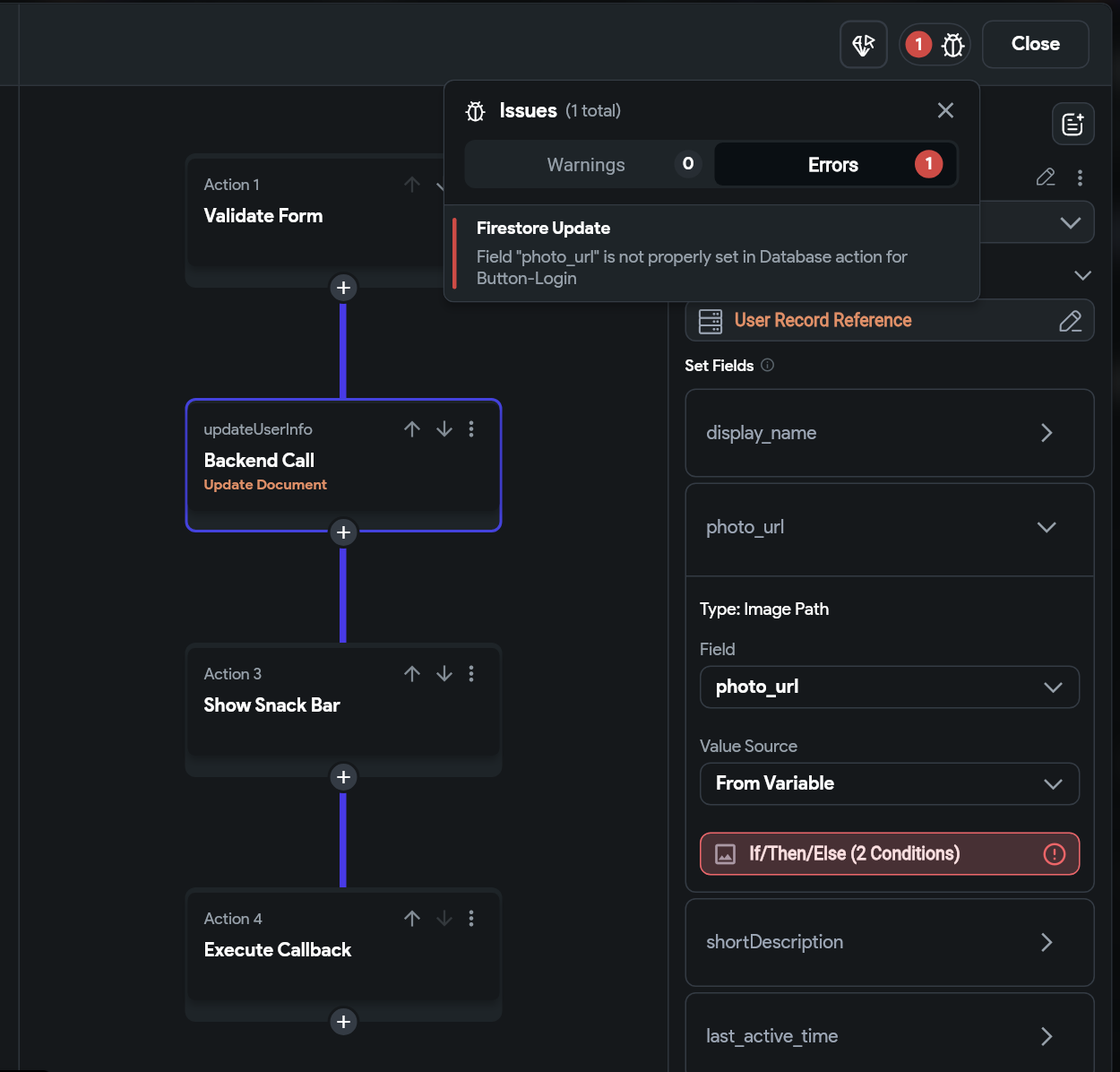
Task: Switch to the Warnings tab
Action: [588, 165]
